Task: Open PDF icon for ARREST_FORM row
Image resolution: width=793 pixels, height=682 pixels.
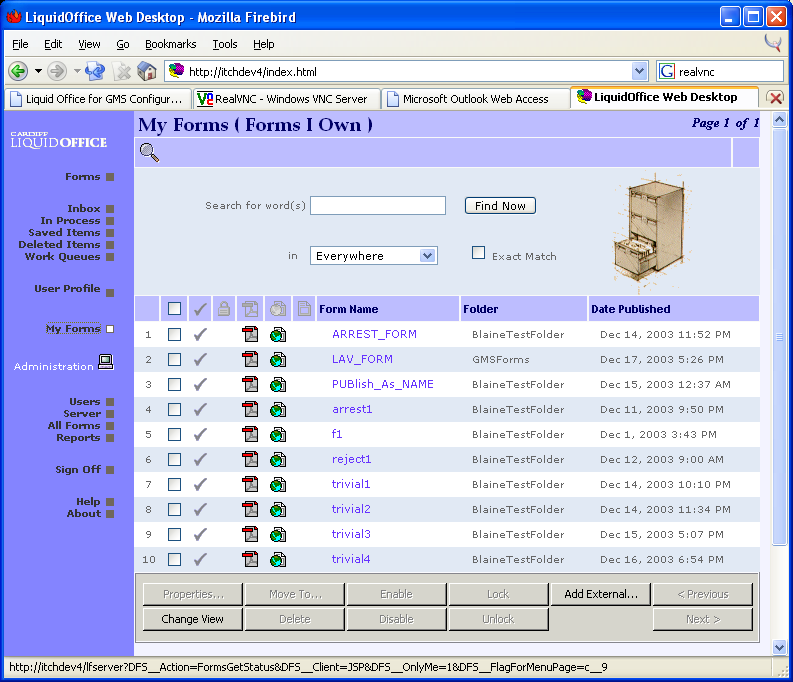Action: tap(250, 334)
